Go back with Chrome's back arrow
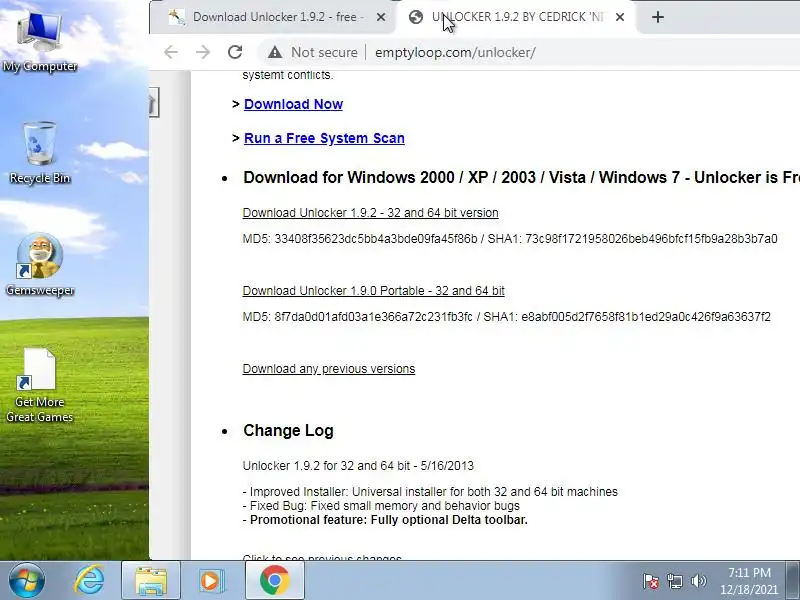 point(171,52)
